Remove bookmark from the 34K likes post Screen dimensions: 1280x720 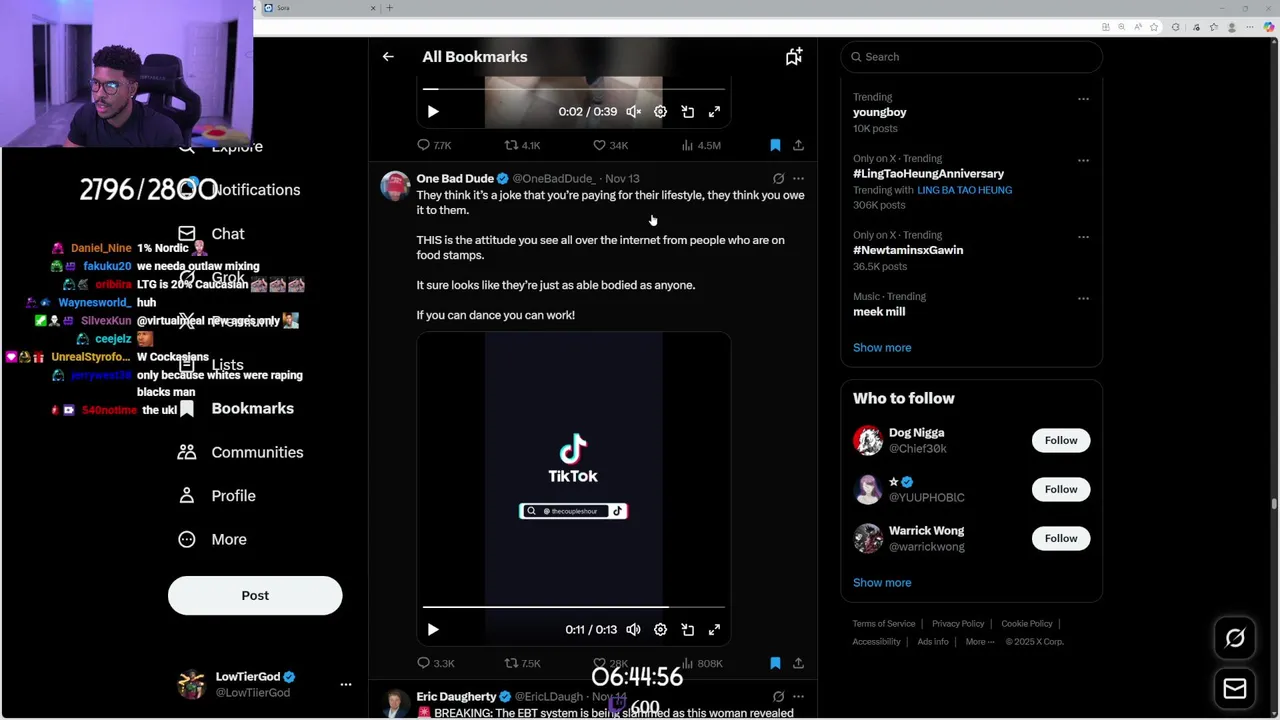tap(775, 145)
